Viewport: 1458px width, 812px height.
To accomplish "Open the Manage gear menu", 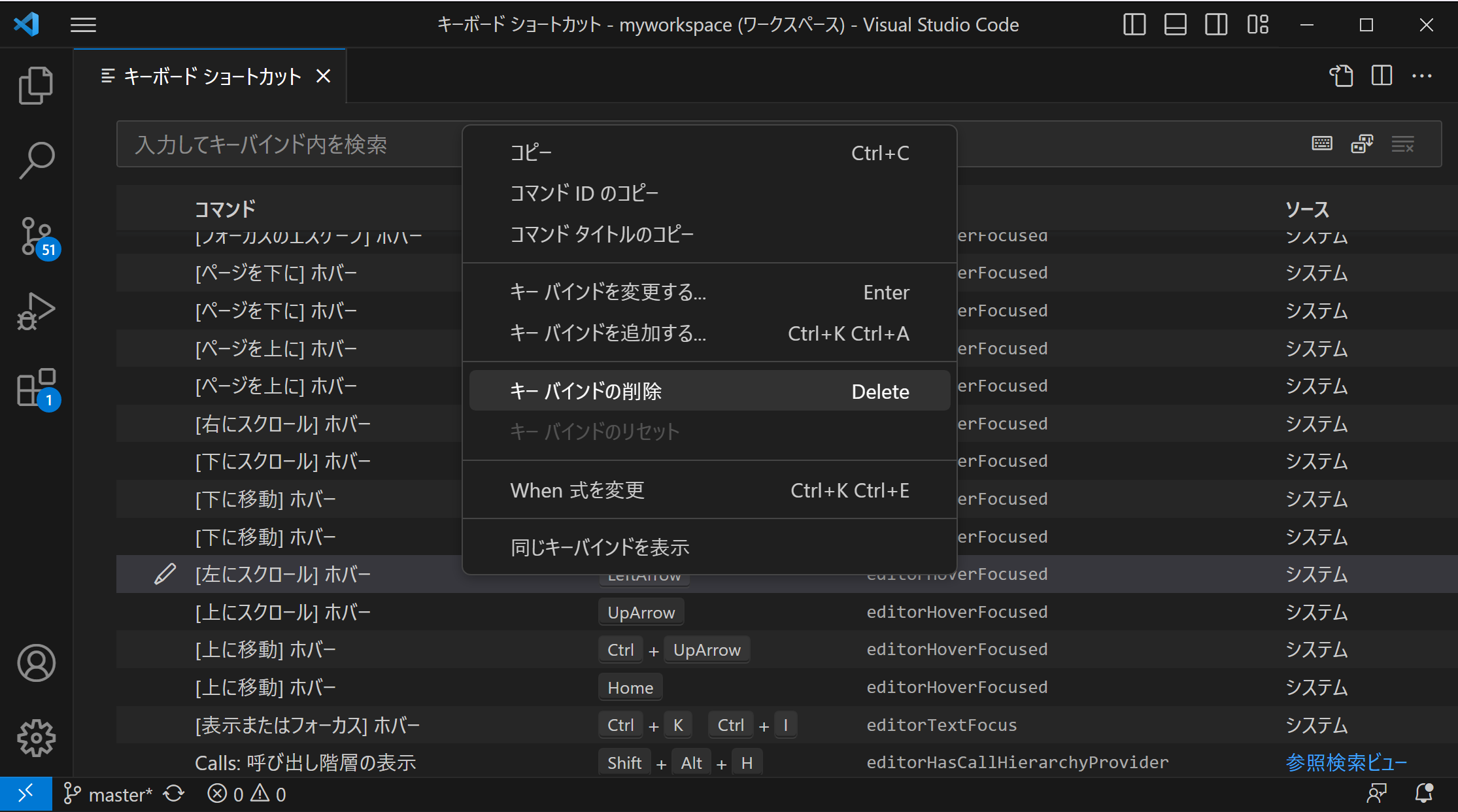I will (x=37, y=739).
